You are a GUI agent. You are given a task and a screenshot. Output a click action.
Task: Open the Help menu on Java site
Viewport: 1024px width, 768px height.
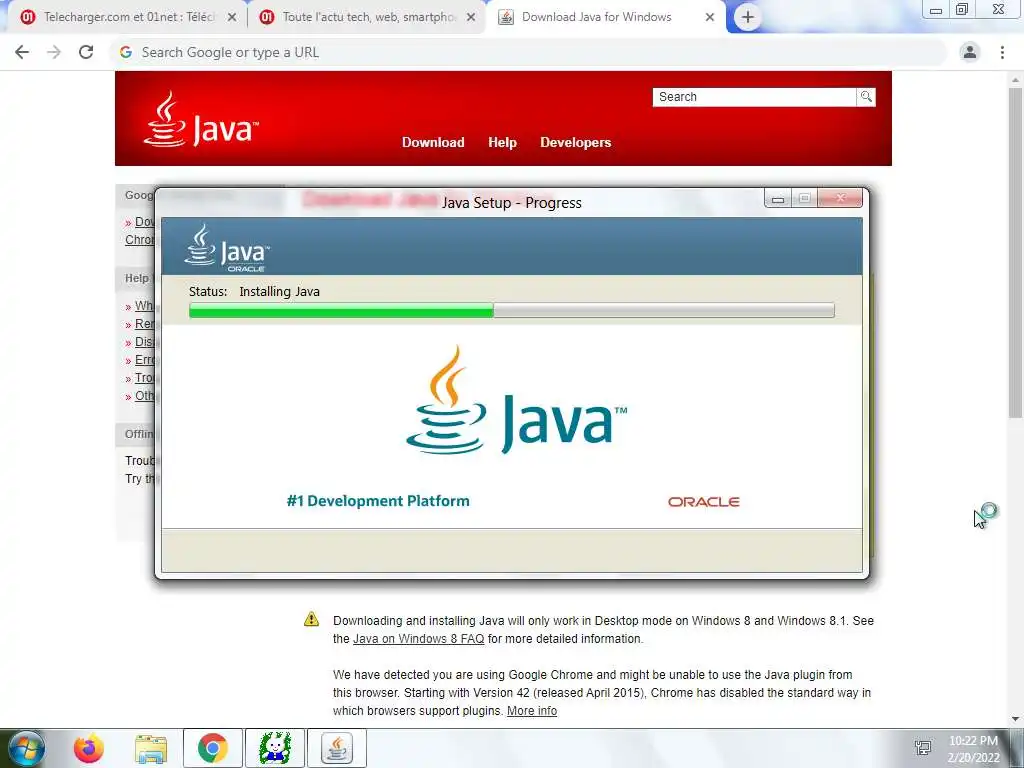[x=502, y=142]
